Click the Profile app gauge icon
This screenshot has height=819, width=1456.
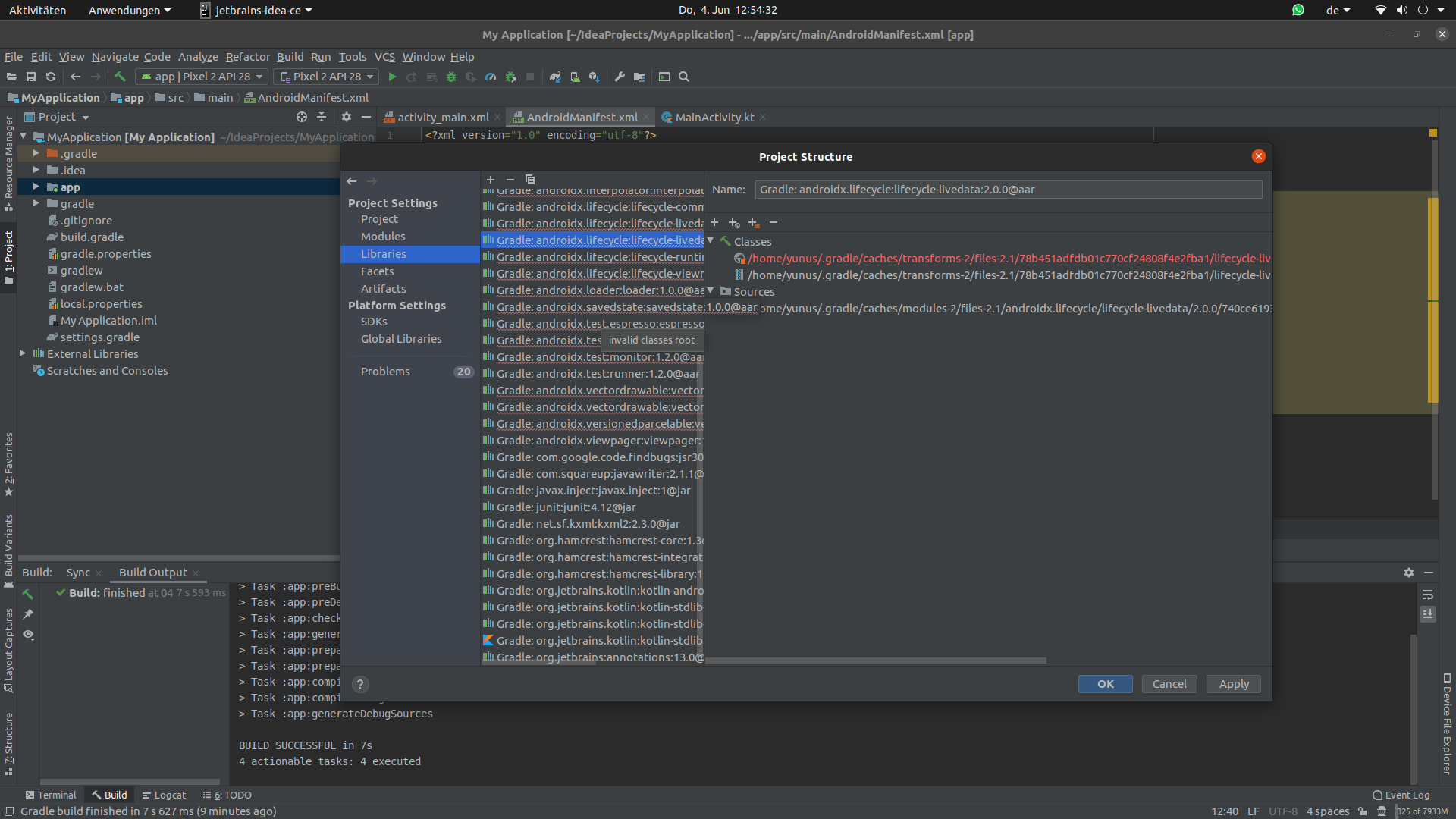491,77
